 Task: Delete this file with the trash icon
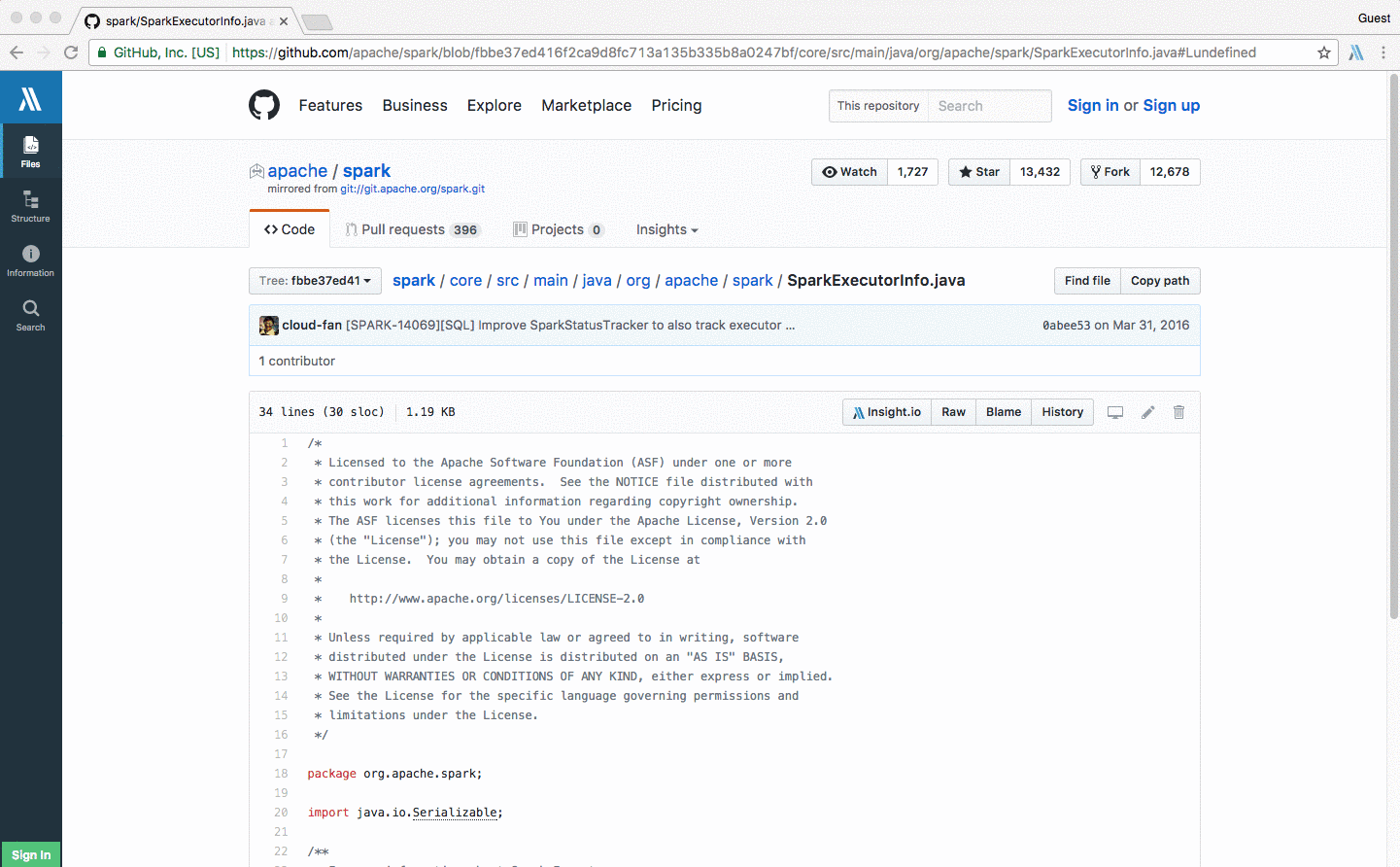coord(1178,412)
